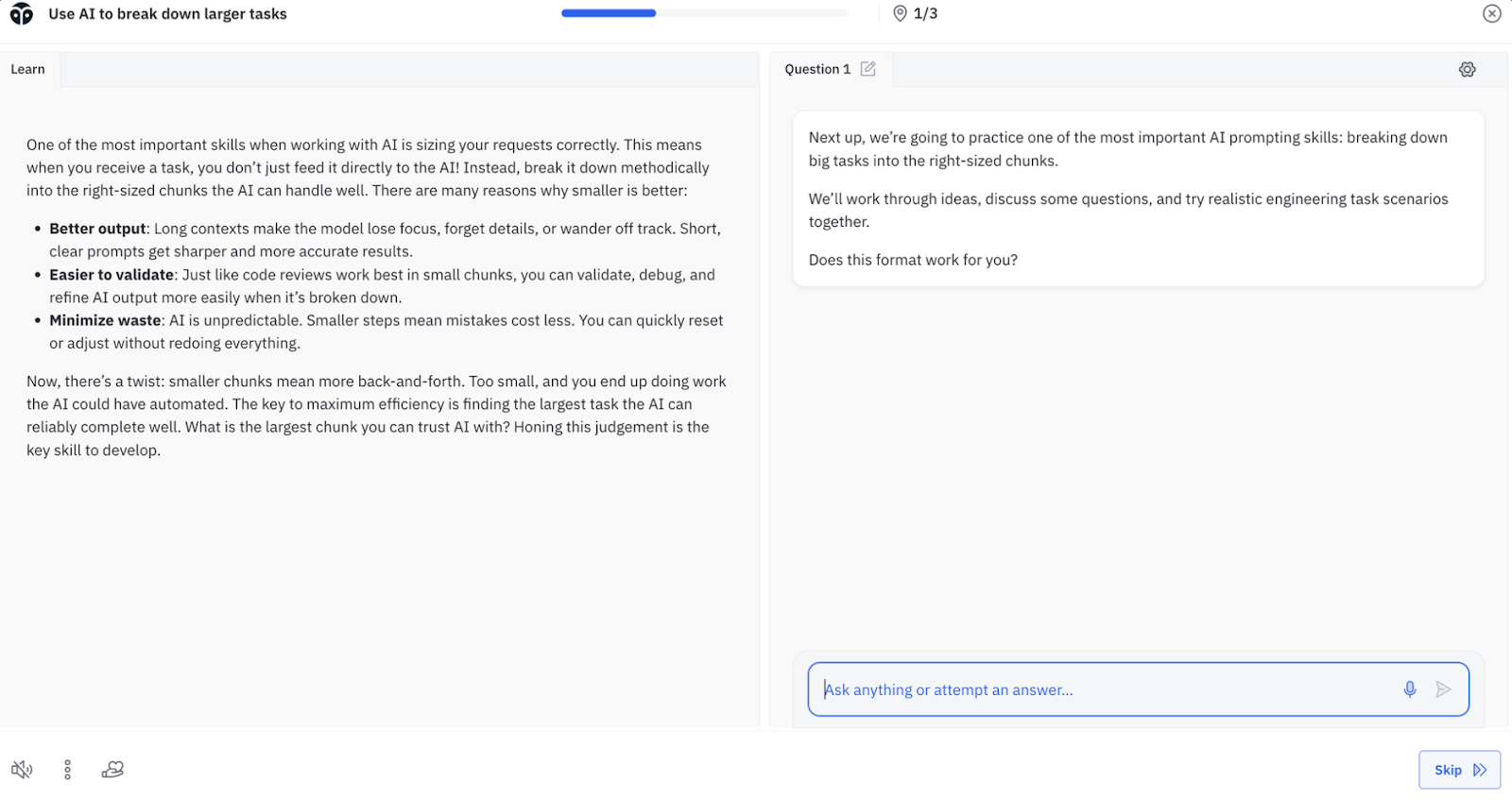Click the 'Use AI to break down larger tasks' title
The height and width of the screenshot is (800, 1512).
click(167, 14)
